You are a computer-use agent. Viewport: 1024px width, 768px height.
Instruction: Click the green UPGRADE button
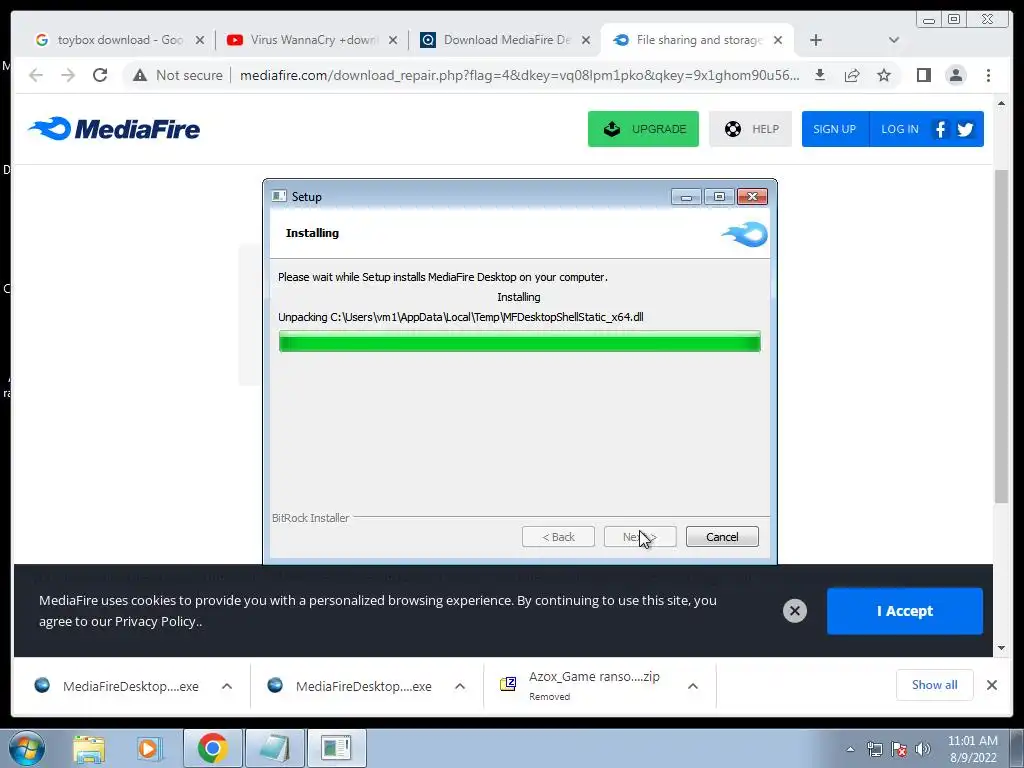pyautogui.click(x=643, y=129)
